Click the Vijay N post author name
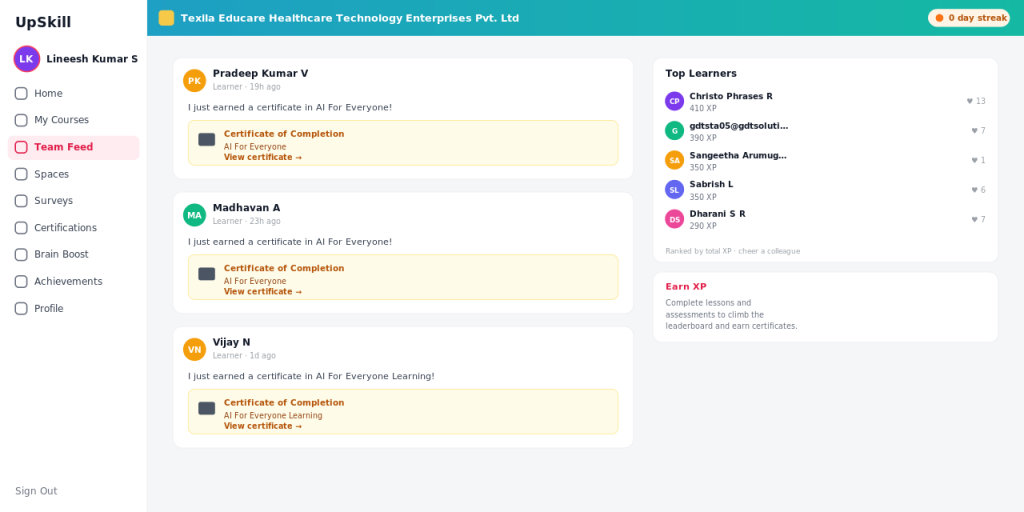The height and width of the screenshot is (512, 1024). [x=231, y=342]
